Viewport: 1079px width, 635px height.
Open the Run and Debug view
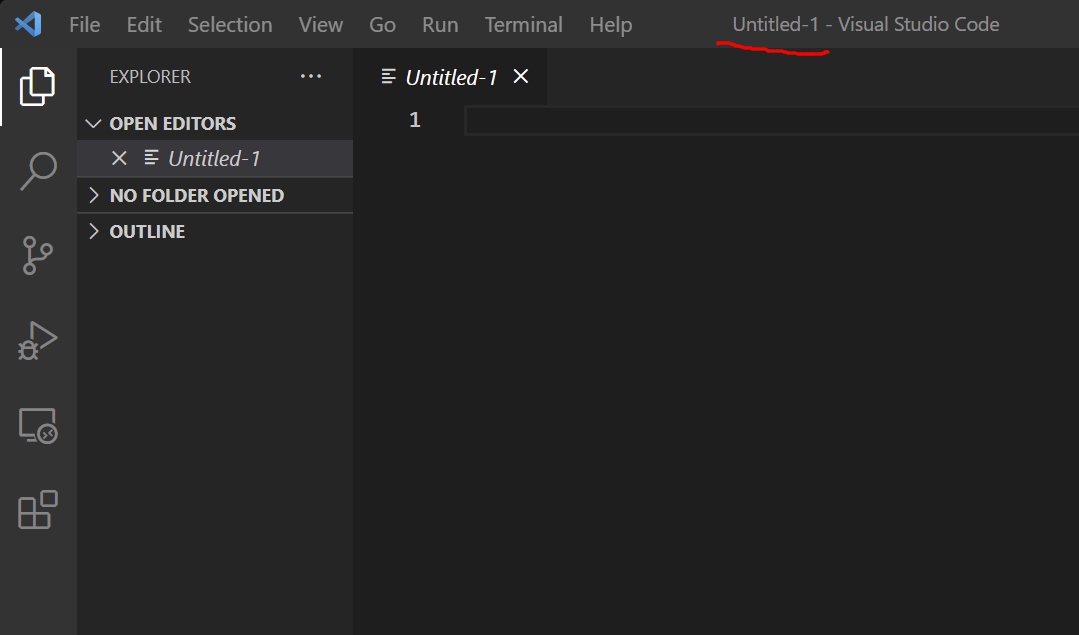click(38, 341)
